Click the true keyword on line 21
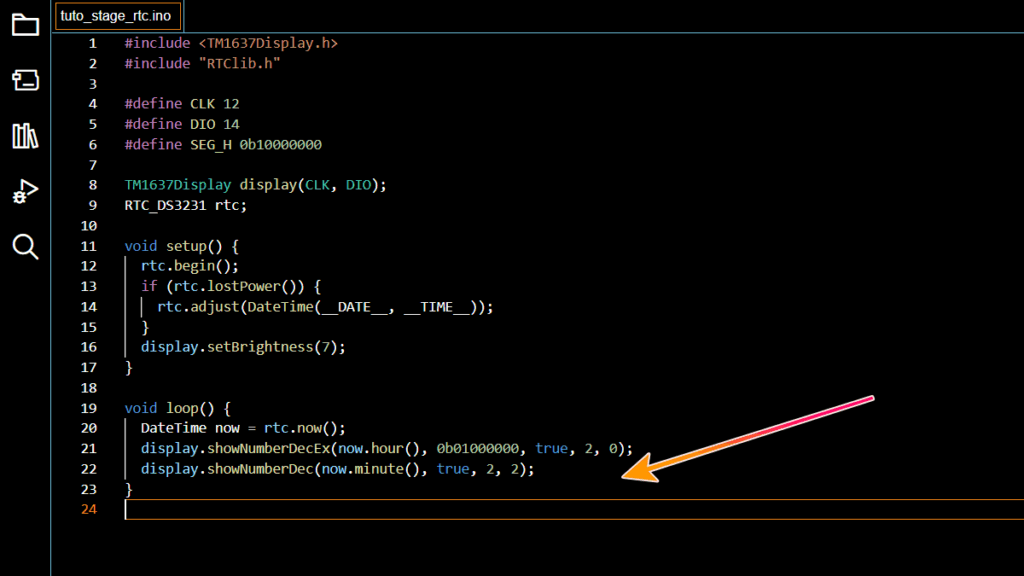 (x=551, y=449)
